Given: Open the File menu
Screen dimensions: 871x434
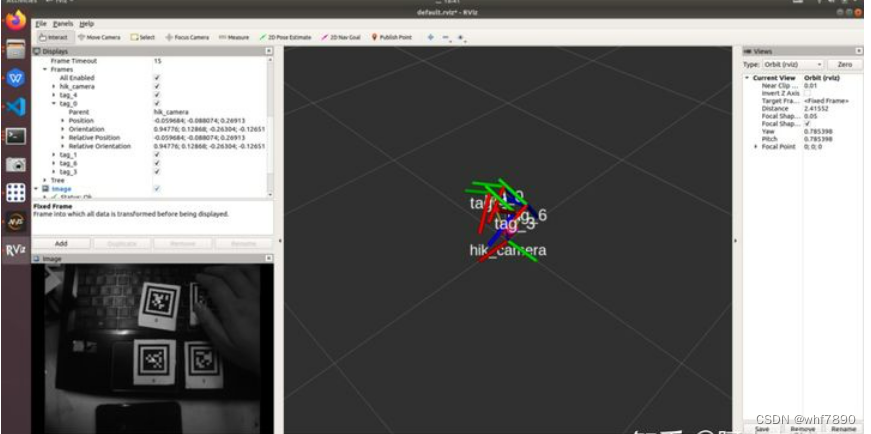Looking at the screenshot, I should [x=41, y=24].
